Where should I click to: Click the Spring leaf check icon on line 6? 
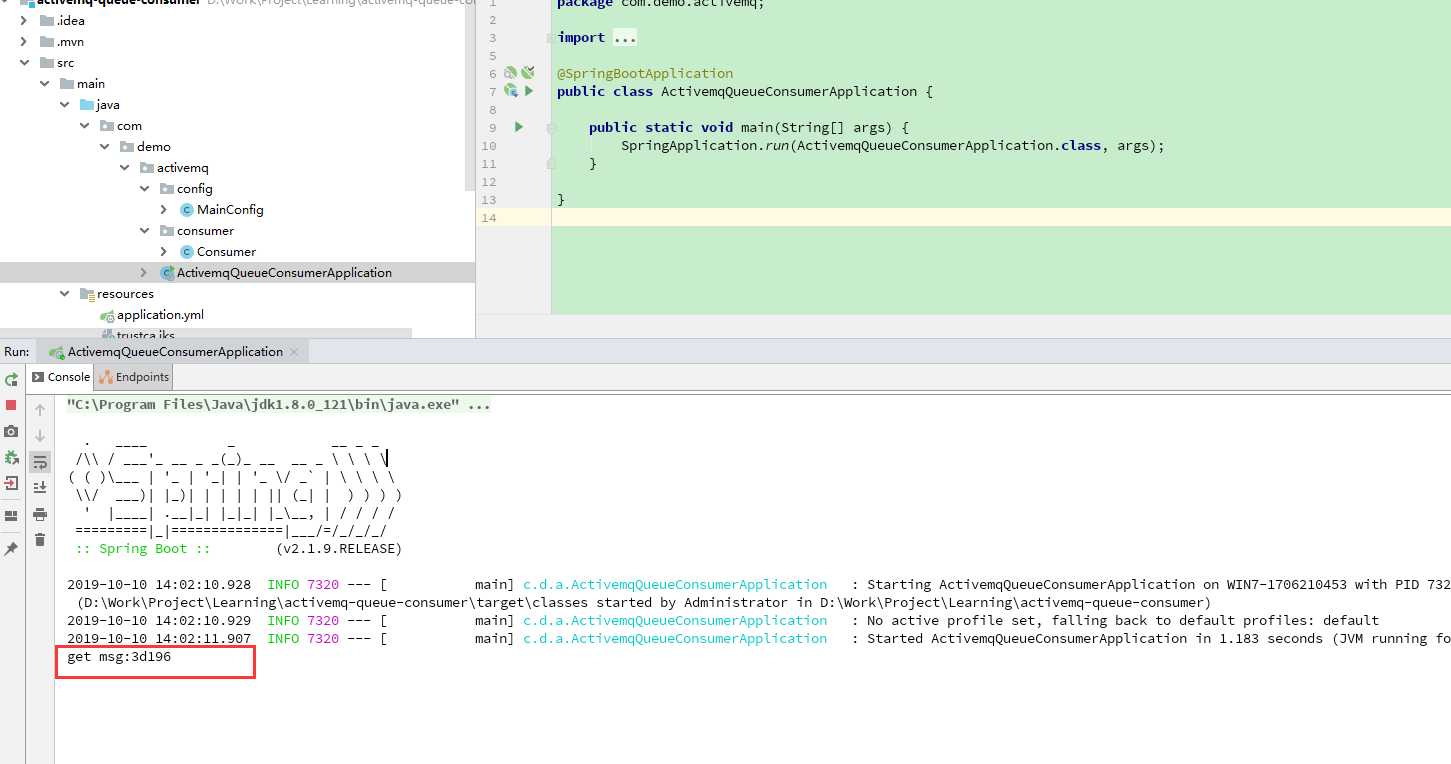click(x=528, y=73)
